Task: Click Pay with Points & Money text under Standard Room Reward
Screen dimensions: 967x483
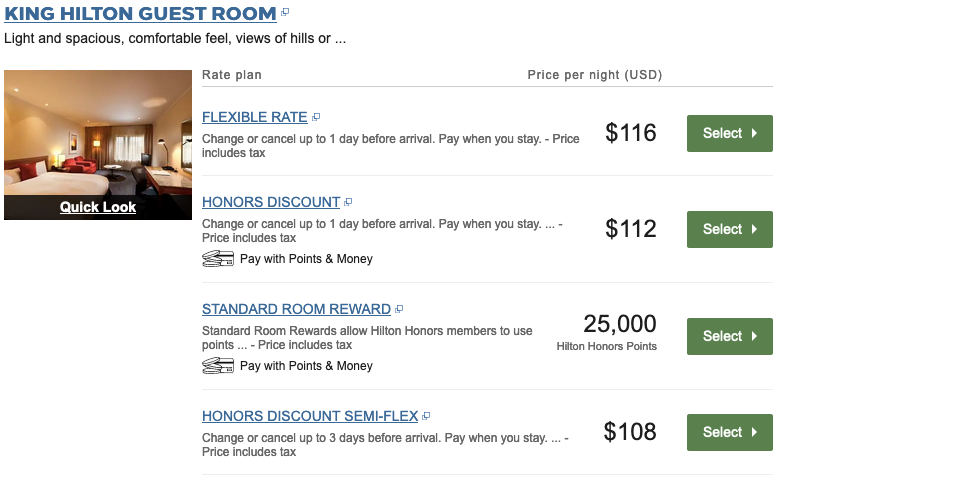Action: (x=306, y=366)
